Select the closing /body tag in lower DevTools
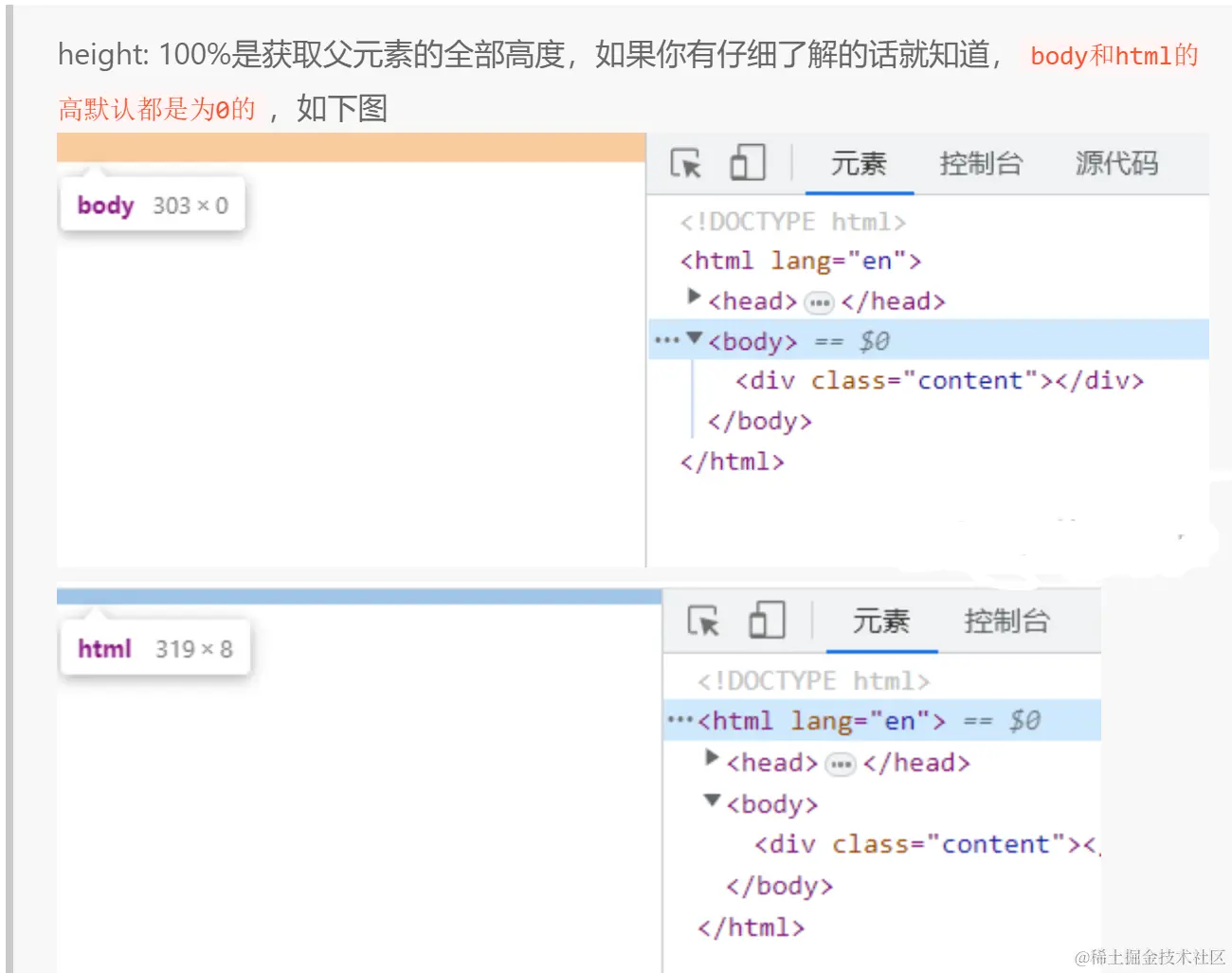 point(780,886)
